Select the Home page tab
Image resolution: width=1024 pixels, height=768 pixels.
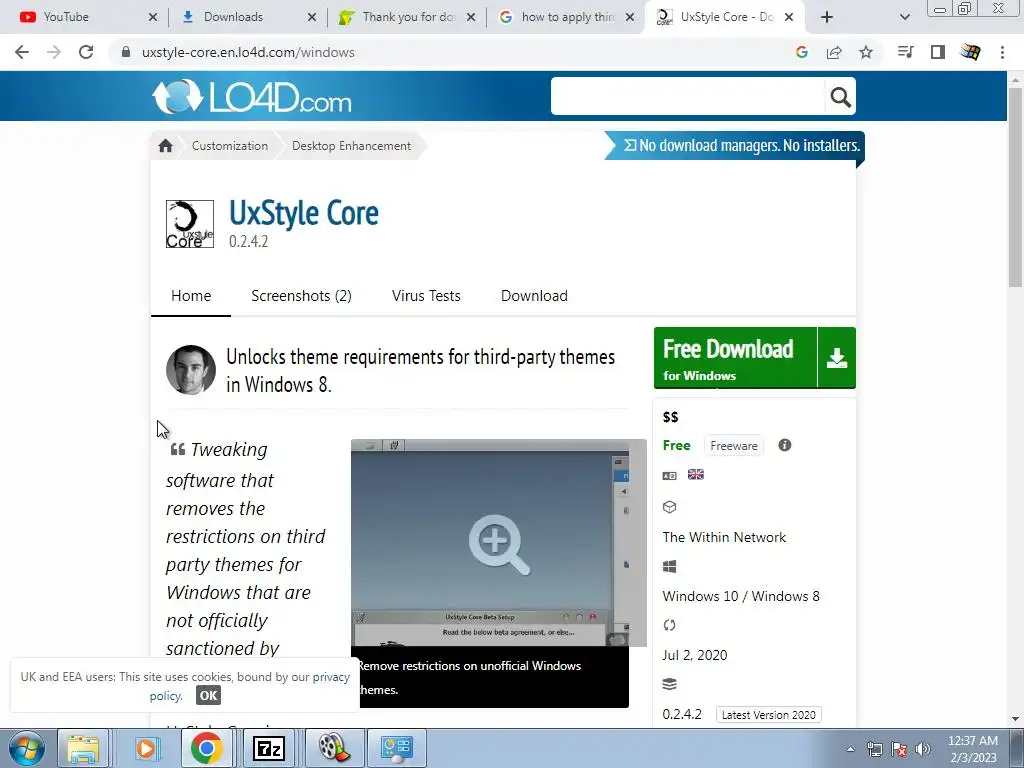[x=191, y=296]
